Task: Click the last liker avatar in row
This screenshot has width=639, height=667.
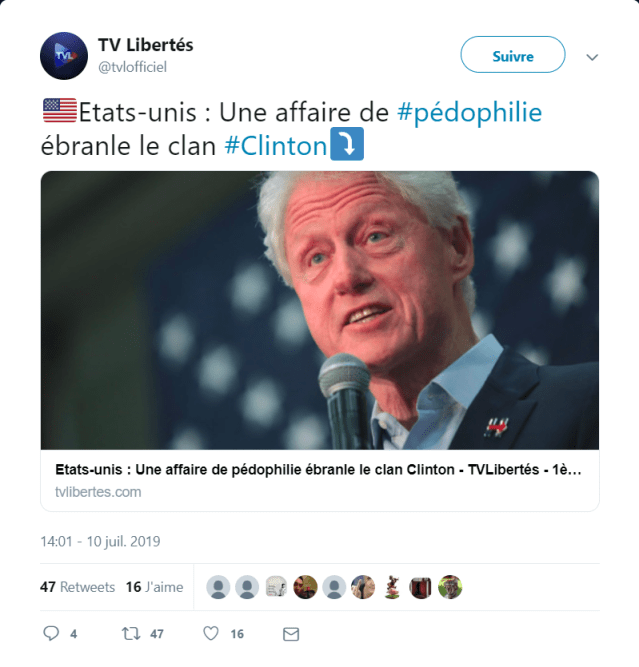Action: pyautogui.click(x=450, y=587)
